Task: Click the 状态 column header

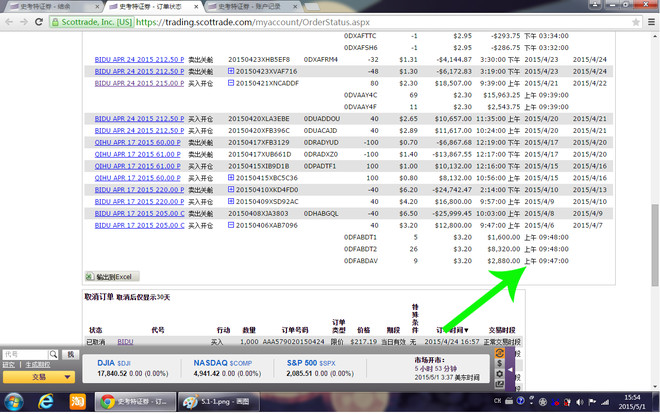Action: [96, 330]
